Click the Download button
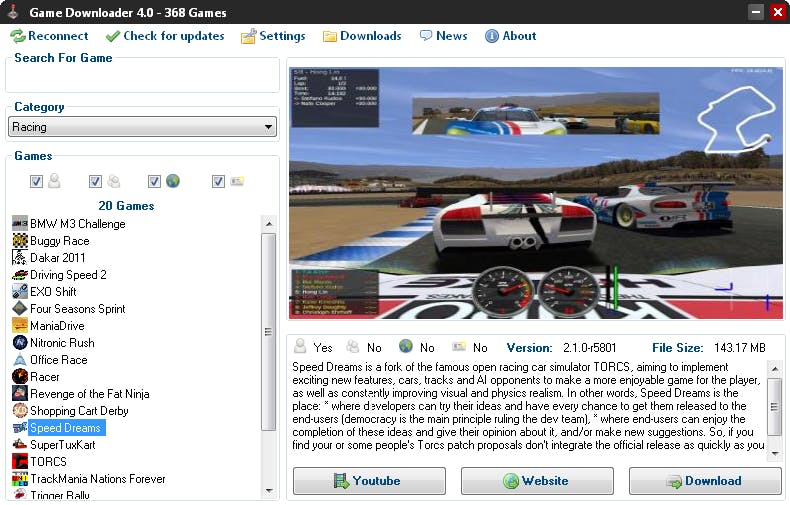 click(x=705, y=481)
